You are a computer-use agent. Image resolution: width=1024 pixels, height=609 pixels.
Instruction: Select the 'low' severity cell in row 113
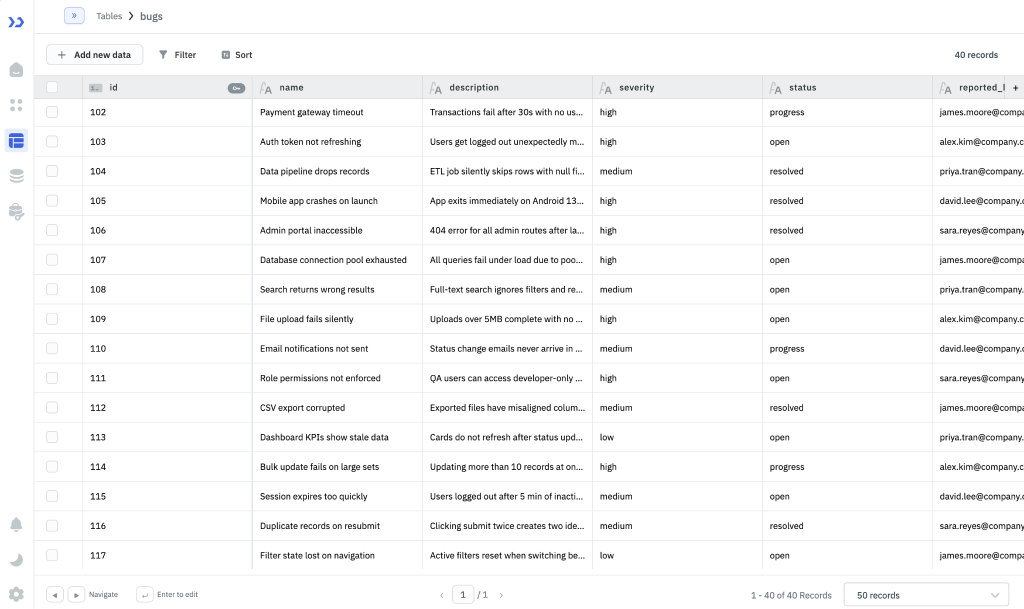[x=677, y=437]
